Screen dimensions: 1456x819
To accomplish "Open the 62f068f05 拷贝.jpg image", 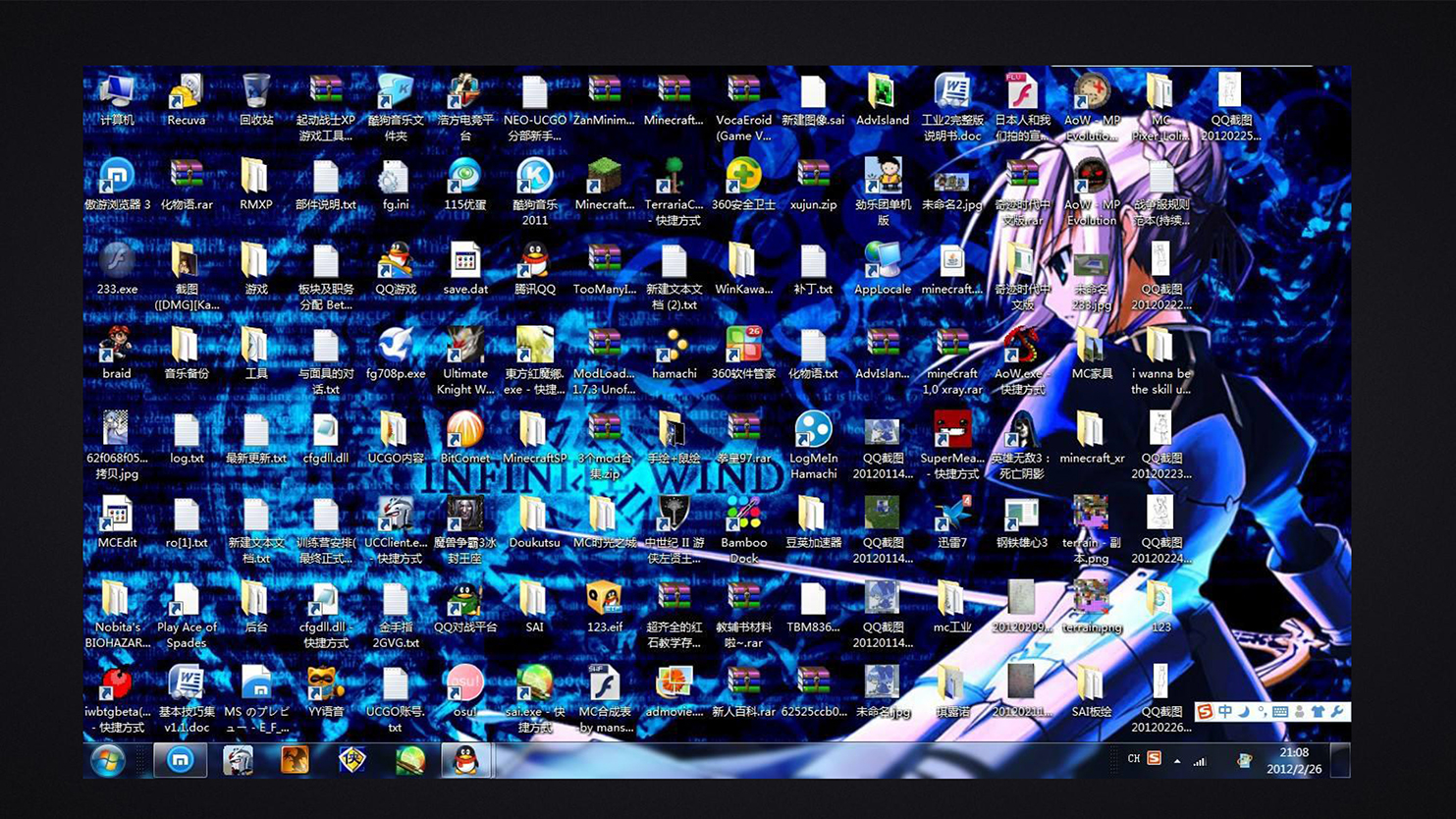I will [x=117, y=445].
